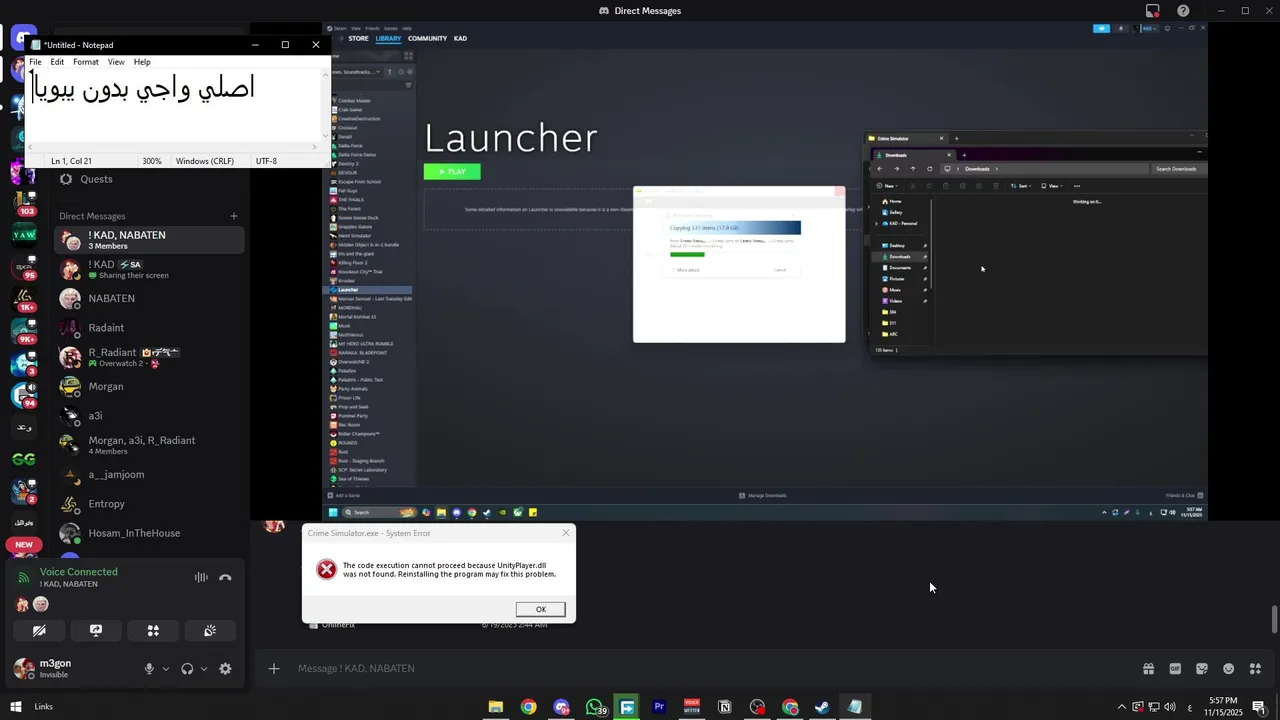This screenshot has height=720, width=1280.
Task: Click COMMUNITY tab in the streamed Steam window
Action: (427, 38)
